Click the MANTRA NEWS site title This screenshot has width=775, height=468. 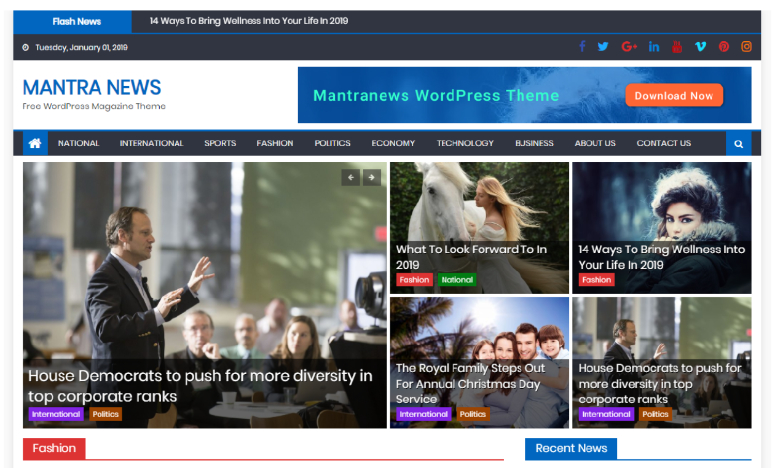pos(92,87)
